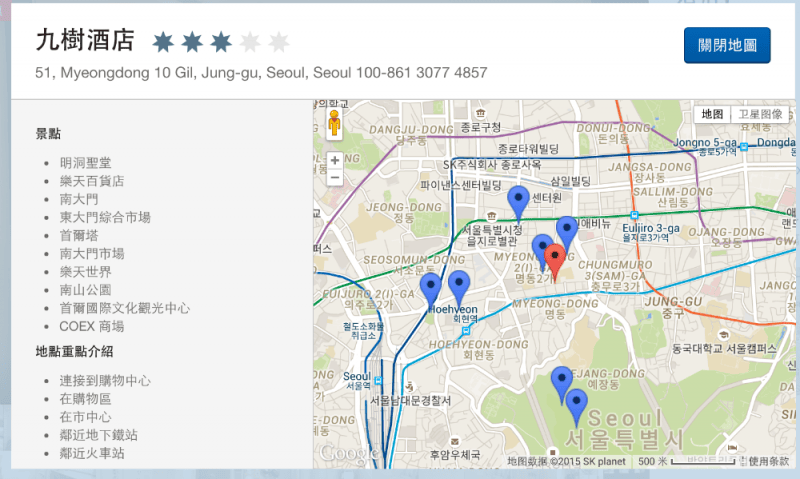Click the 九樹酒店 hotel title
Screen dimensions: 800x479
coord(85,40)
